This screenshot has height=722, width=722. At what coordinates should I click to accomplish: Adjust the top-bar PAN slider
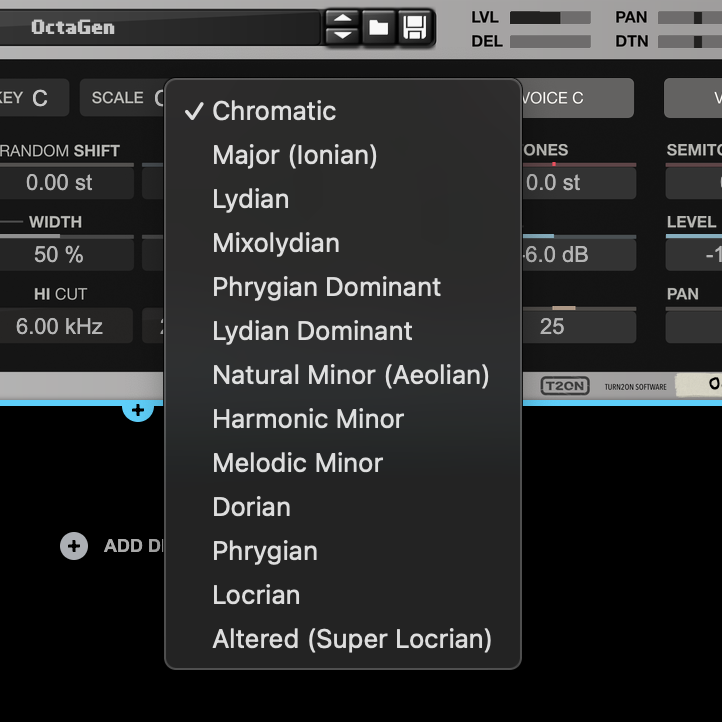tap(690, 17)
